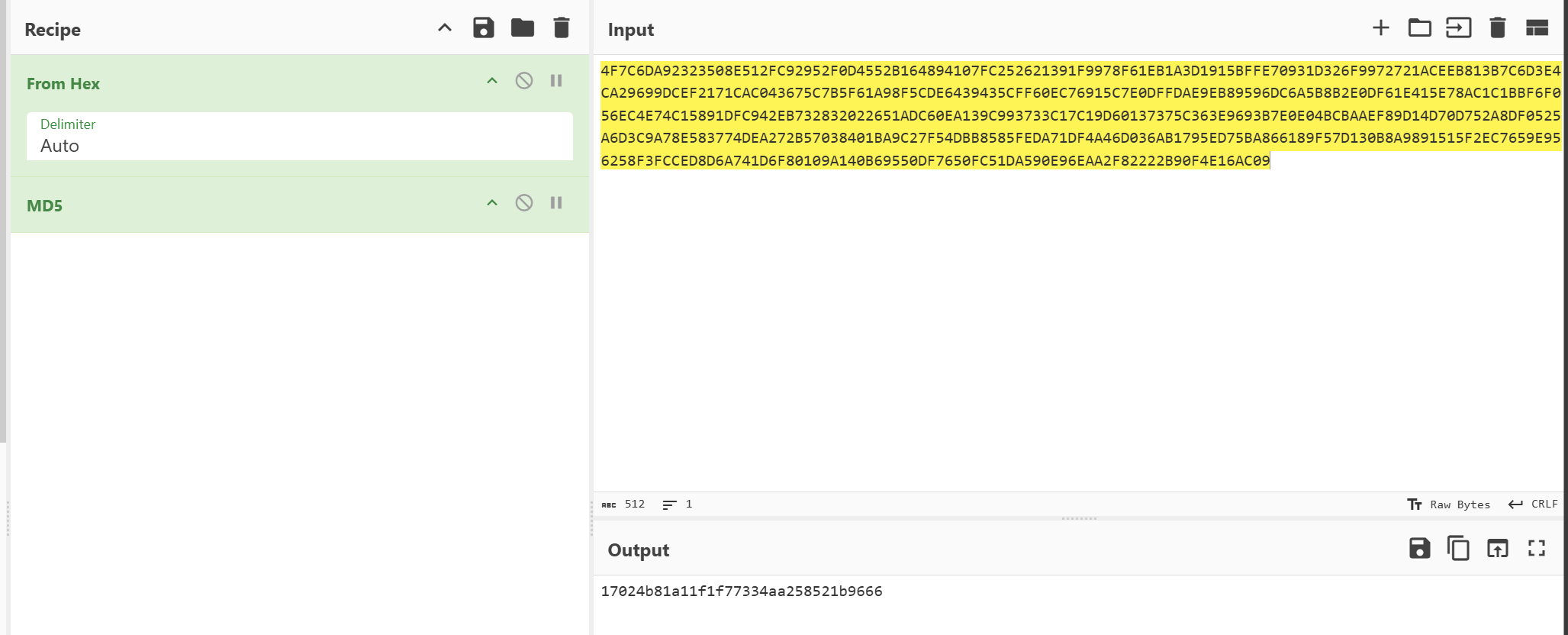Disable the From Hex operation
The image size is (1568, 635).
(524, 81)
